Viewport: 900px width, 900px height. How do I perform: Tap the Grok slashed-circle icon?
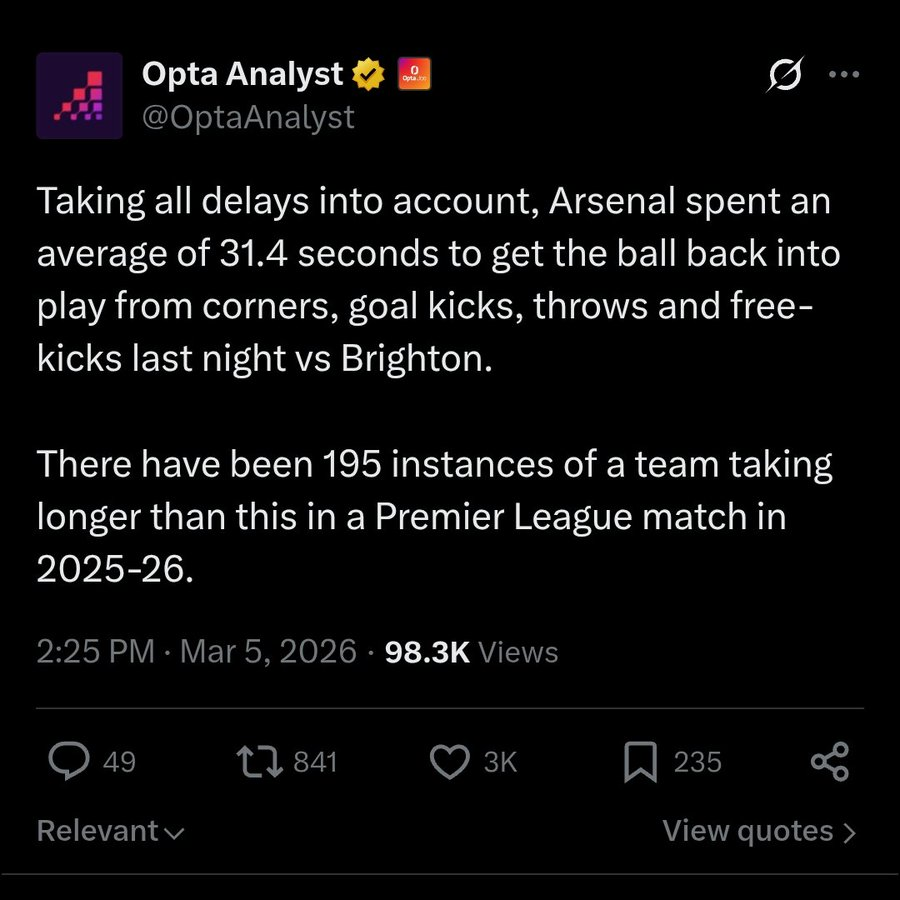point(785,74)
